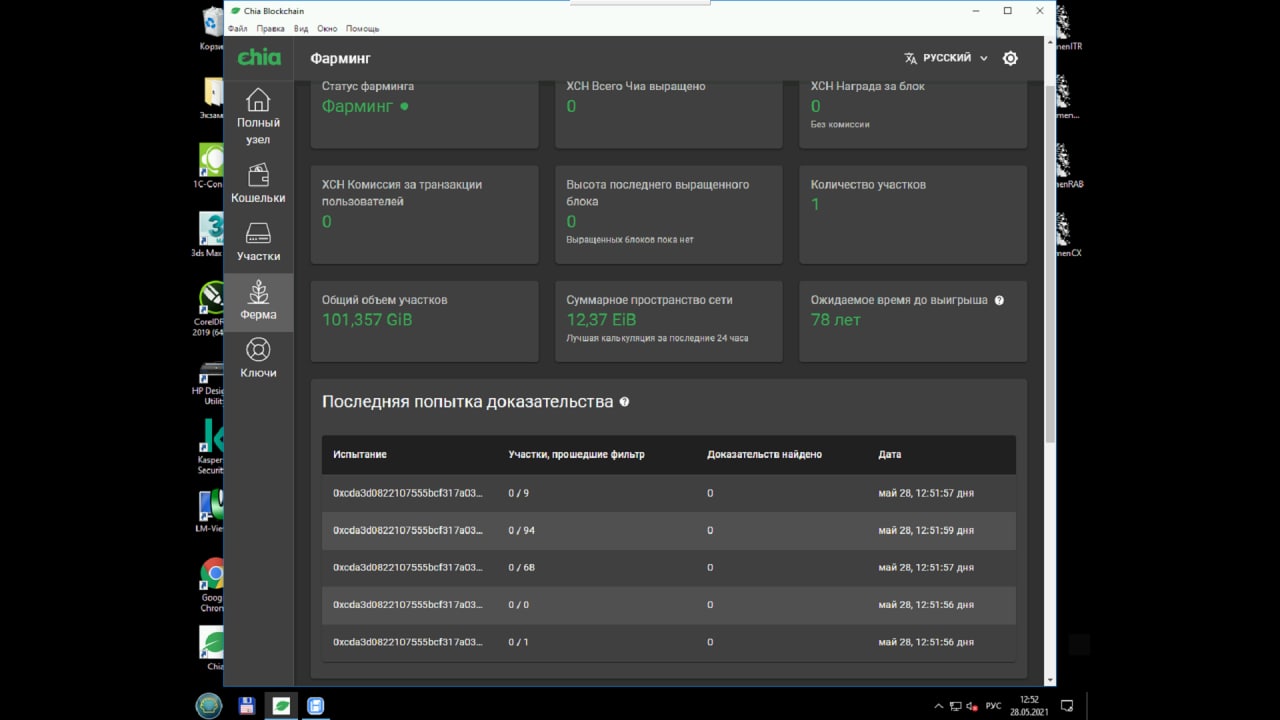This screenshot has height=720, width=1280.
Task: Open the Помощь menu
Action: point(362,29)
